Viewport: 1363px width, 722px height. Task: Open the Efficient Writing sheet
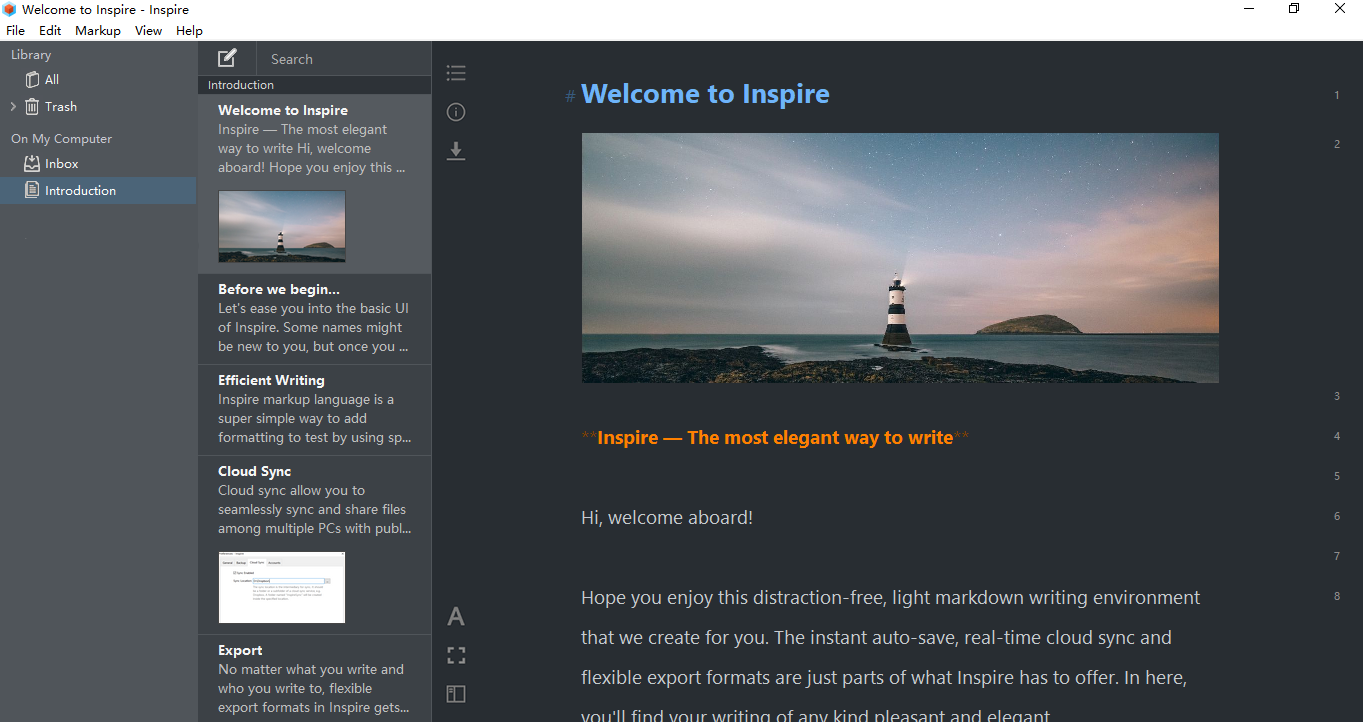click(314, 410)
